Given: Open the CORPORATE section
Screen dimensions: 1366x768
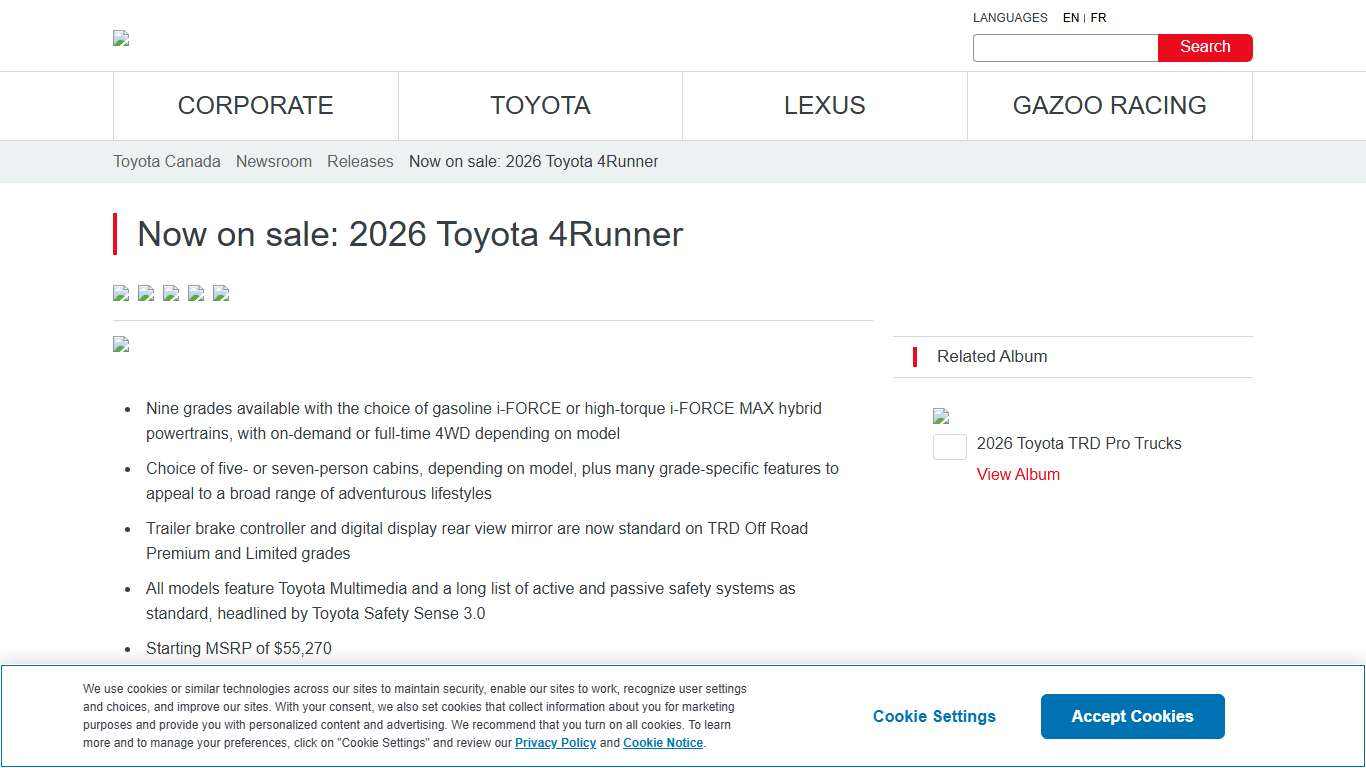Looking at the screenshot, I should tap(255, 105).
